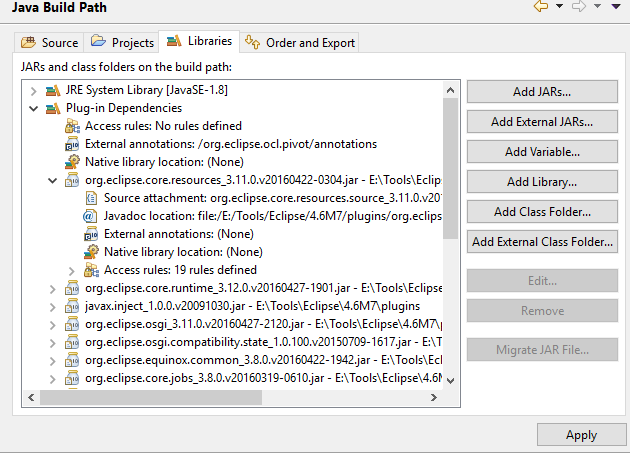Image resolution: width=630 pixels, height=453 pixels.
Task: Click the JRE System Library icon
Action: click(53, 90)
